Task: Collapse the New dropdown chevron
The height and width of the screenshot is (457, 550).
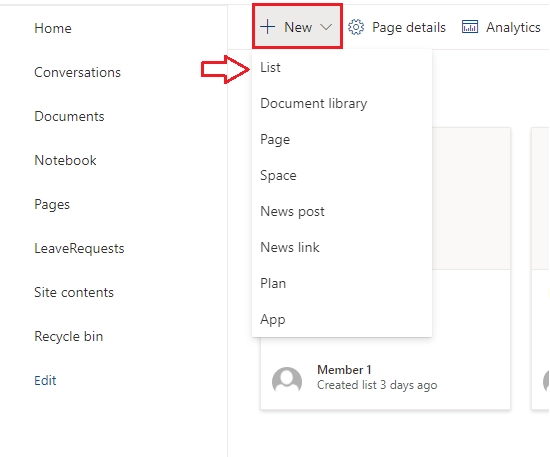Action: (x=326, y=27)
